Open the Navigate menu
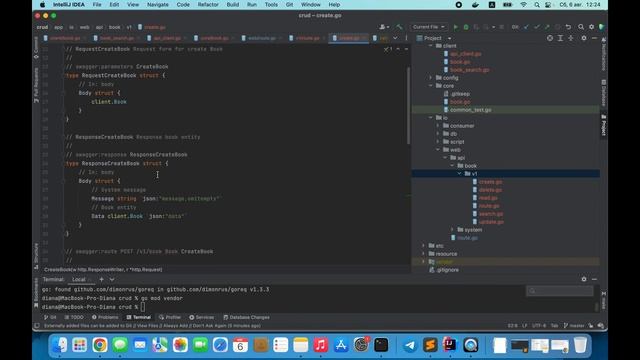Viewport: 640px width, 360px height. (x=158, y=5)
